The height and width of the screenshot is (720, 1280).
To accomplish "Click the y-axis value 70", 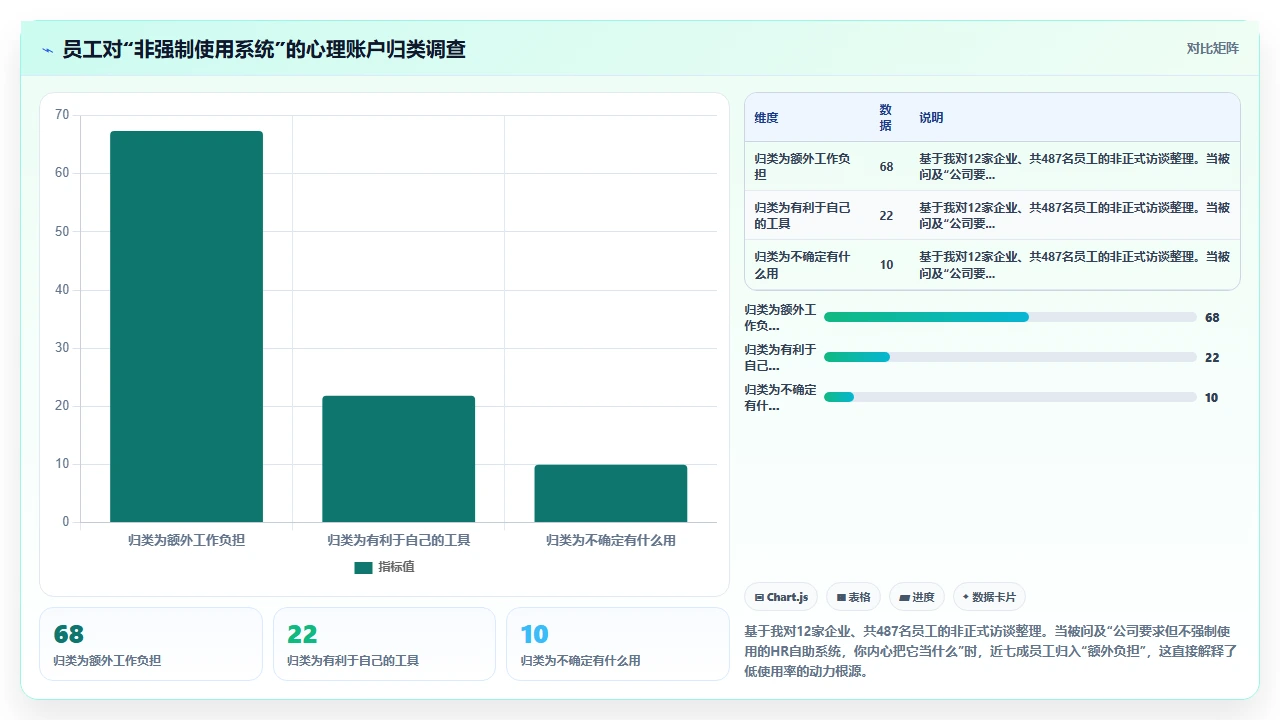I will click(62, 115).
